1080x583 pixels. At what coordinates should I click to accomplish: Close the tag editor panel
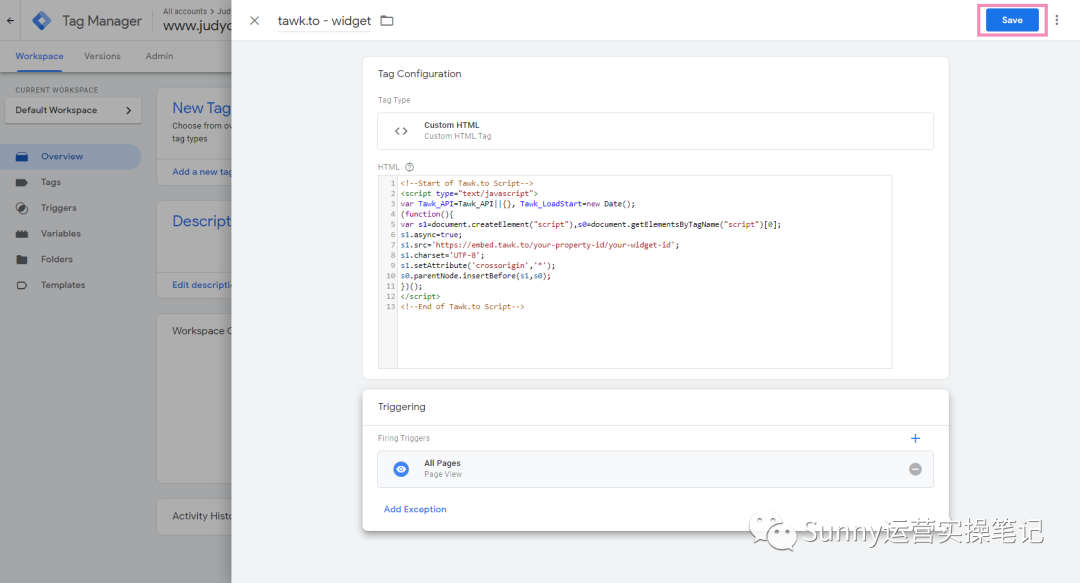(254, 21)
